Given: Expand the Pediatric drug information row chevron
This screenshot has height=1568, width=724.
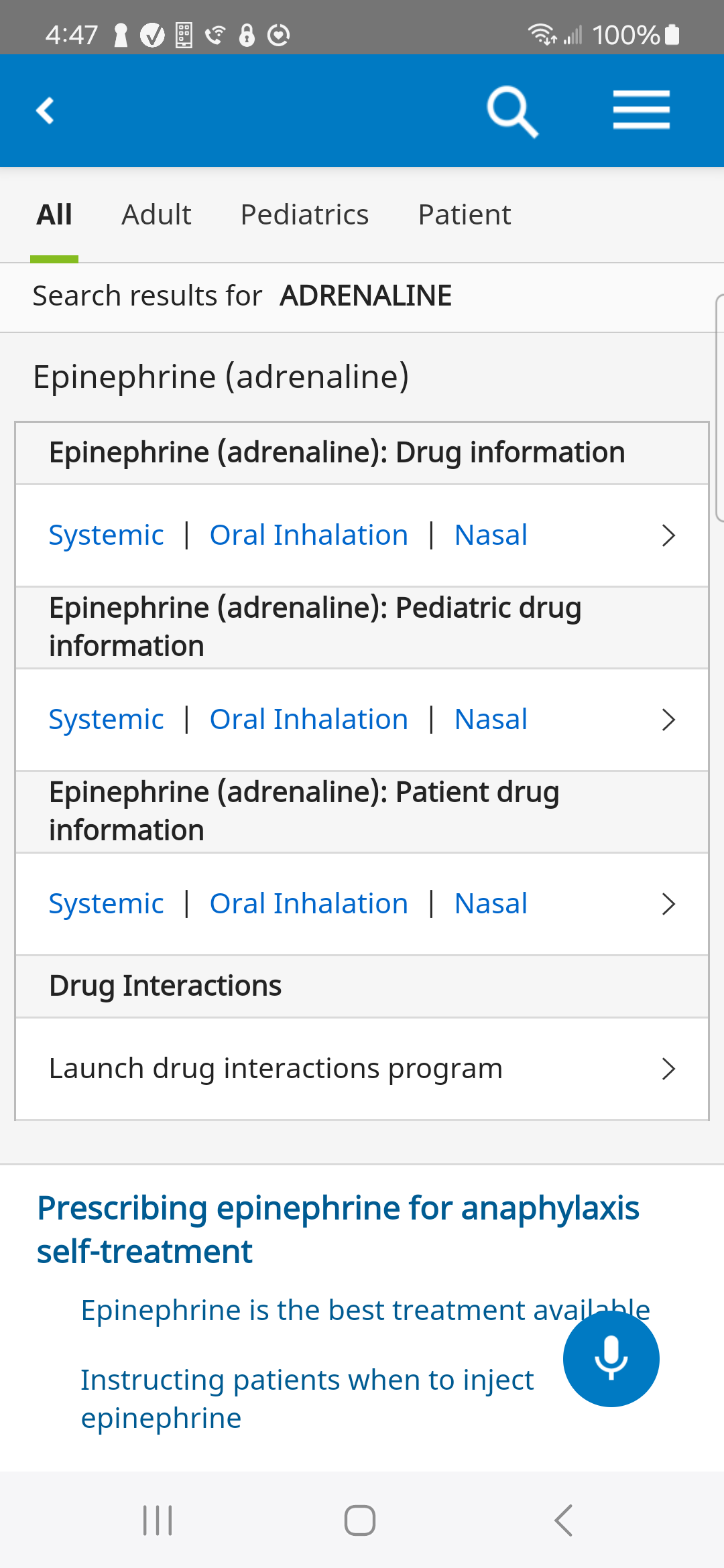Looking at the screenshot, I should click(x=668, y=720).
